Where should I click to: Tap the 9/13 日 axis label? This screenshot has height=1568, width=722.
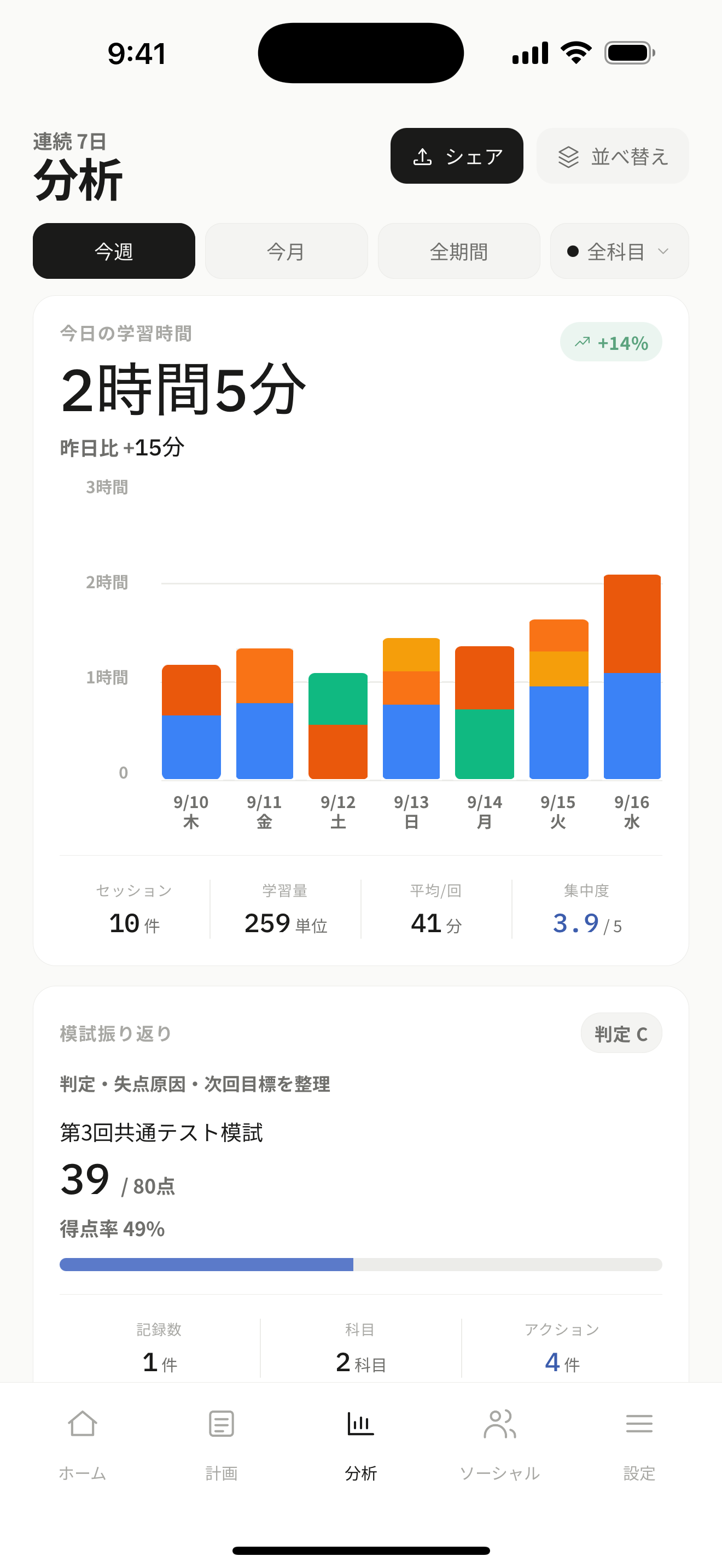411,812
